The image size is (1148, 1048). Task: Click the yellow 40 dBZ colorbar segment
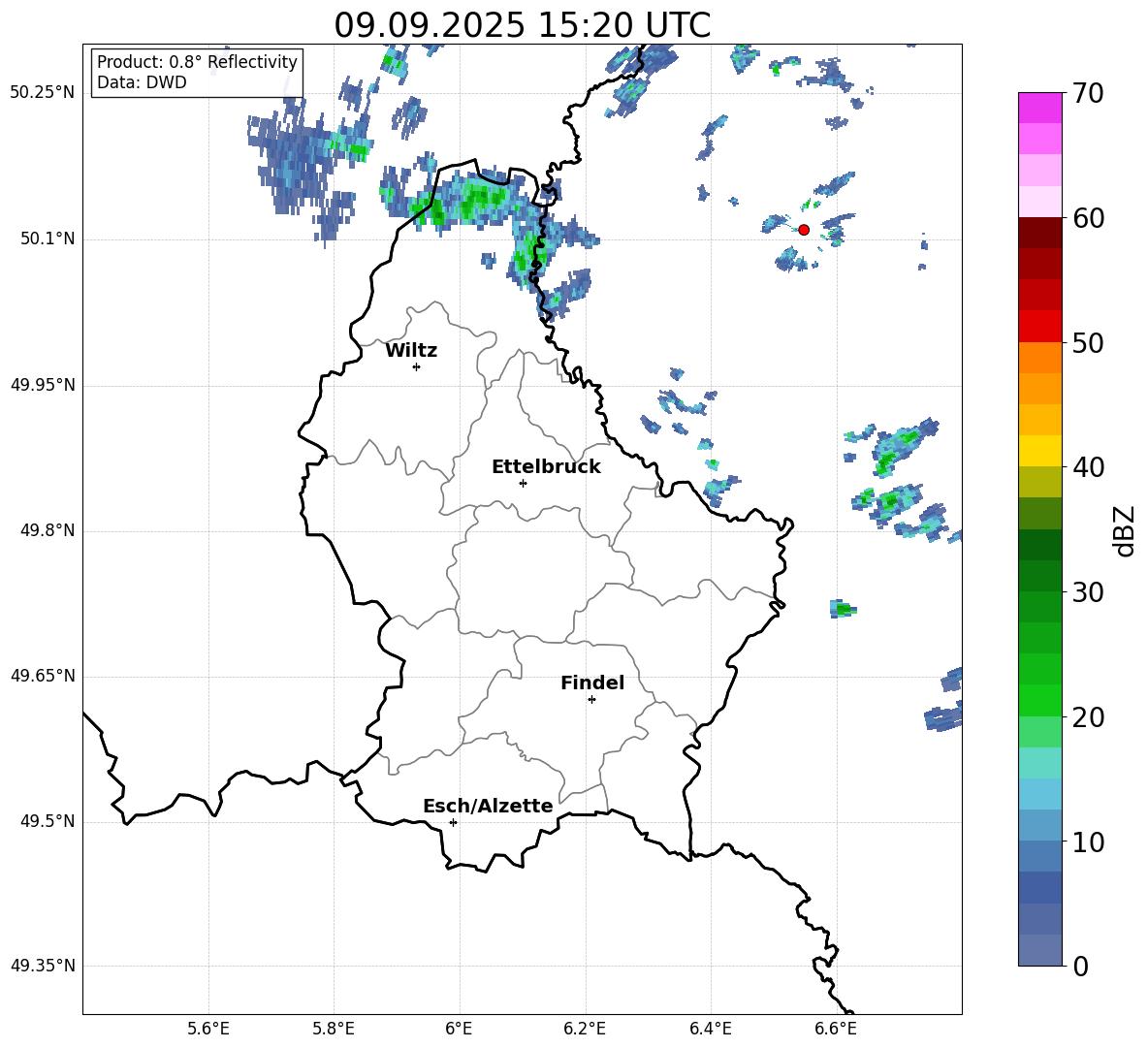click(x=1039, y=451)
